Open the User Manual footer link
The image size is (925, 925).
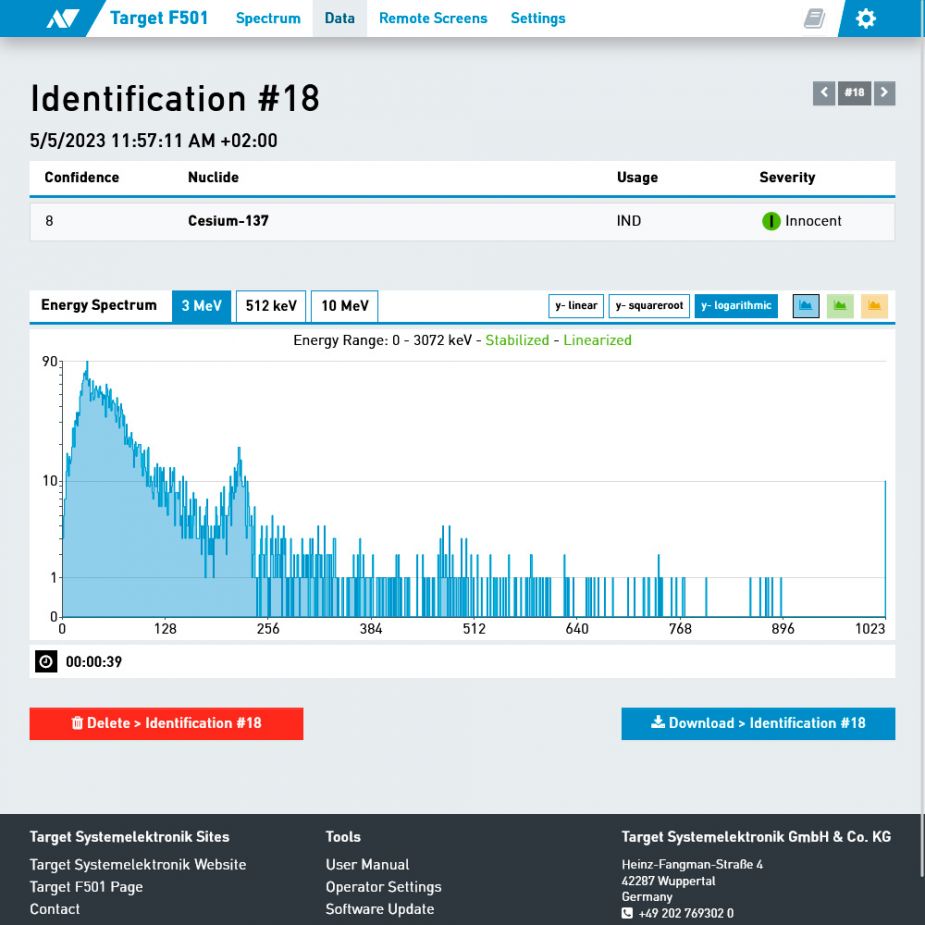[x=368, y=864]
